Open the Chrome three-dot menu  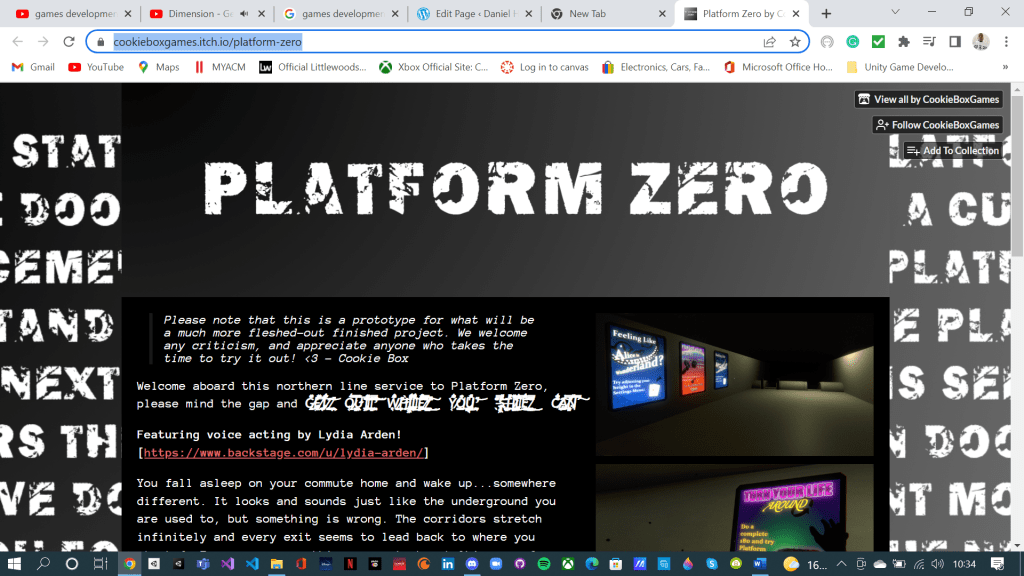[x=1005, y=42]
